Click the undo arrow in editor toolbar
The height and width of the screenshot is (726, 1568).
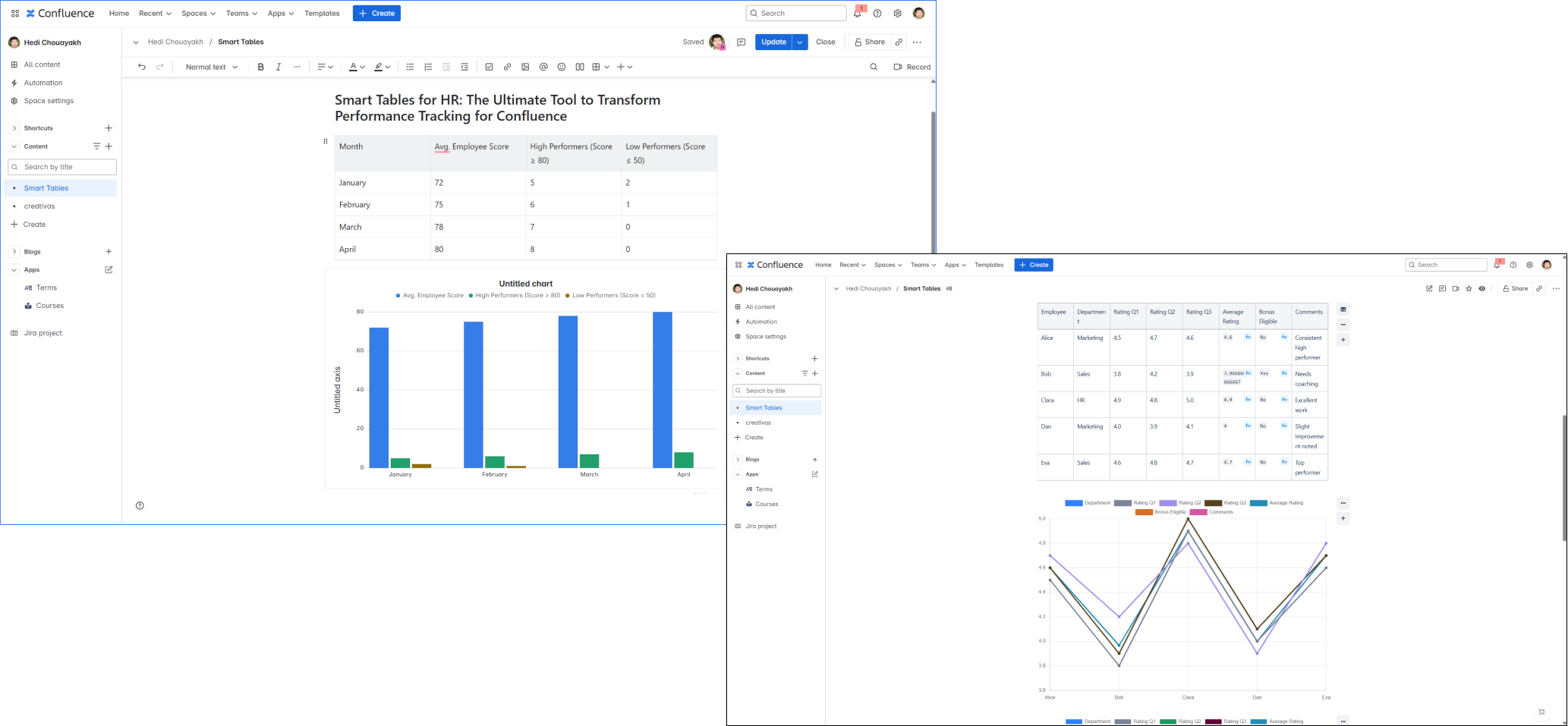142,67
